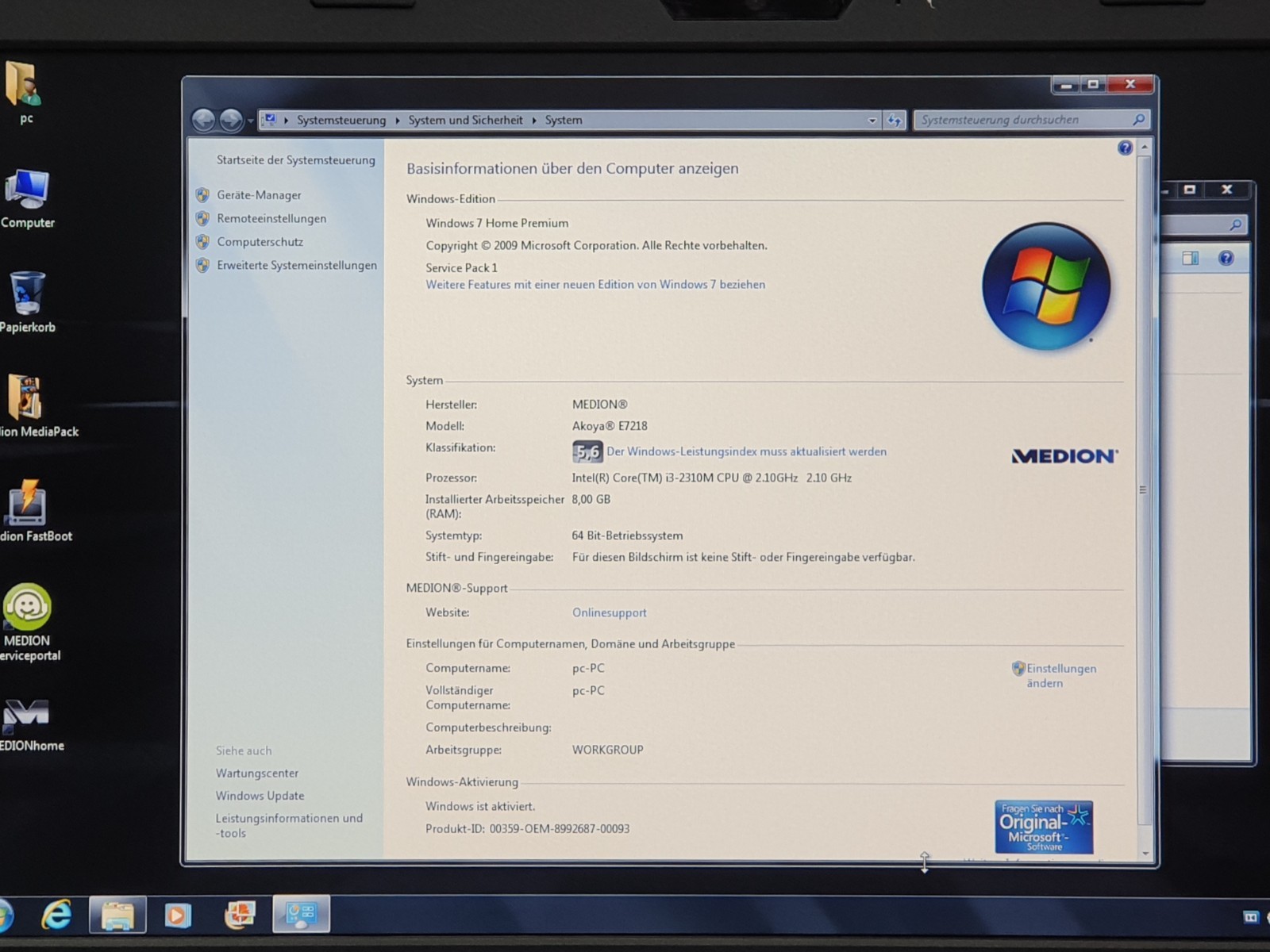Open Computerschutz

(260, 242)
